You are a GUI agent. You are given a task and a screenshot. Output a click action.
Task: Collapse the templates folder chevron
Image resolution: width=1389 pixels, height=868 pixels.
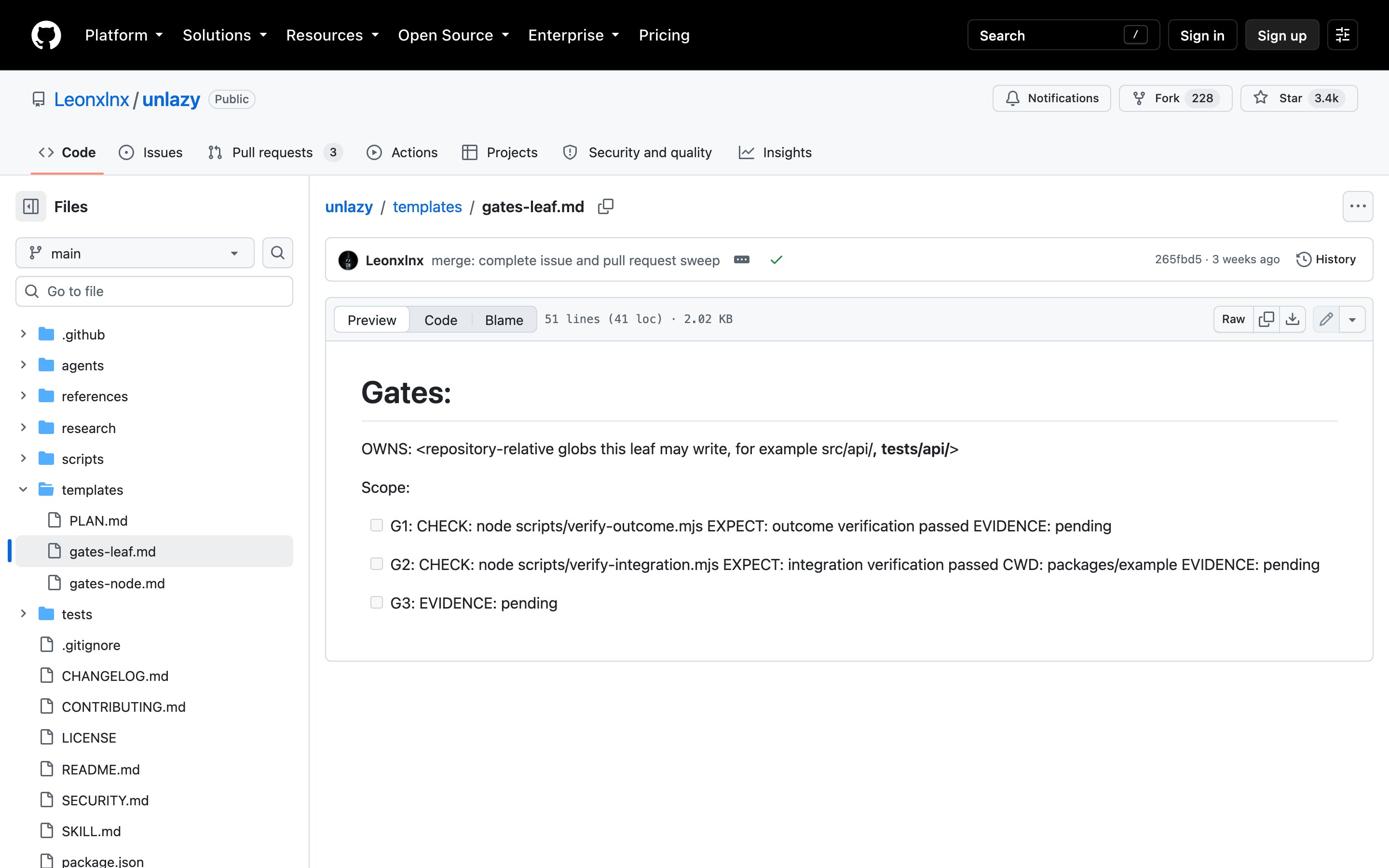(24, 489)
